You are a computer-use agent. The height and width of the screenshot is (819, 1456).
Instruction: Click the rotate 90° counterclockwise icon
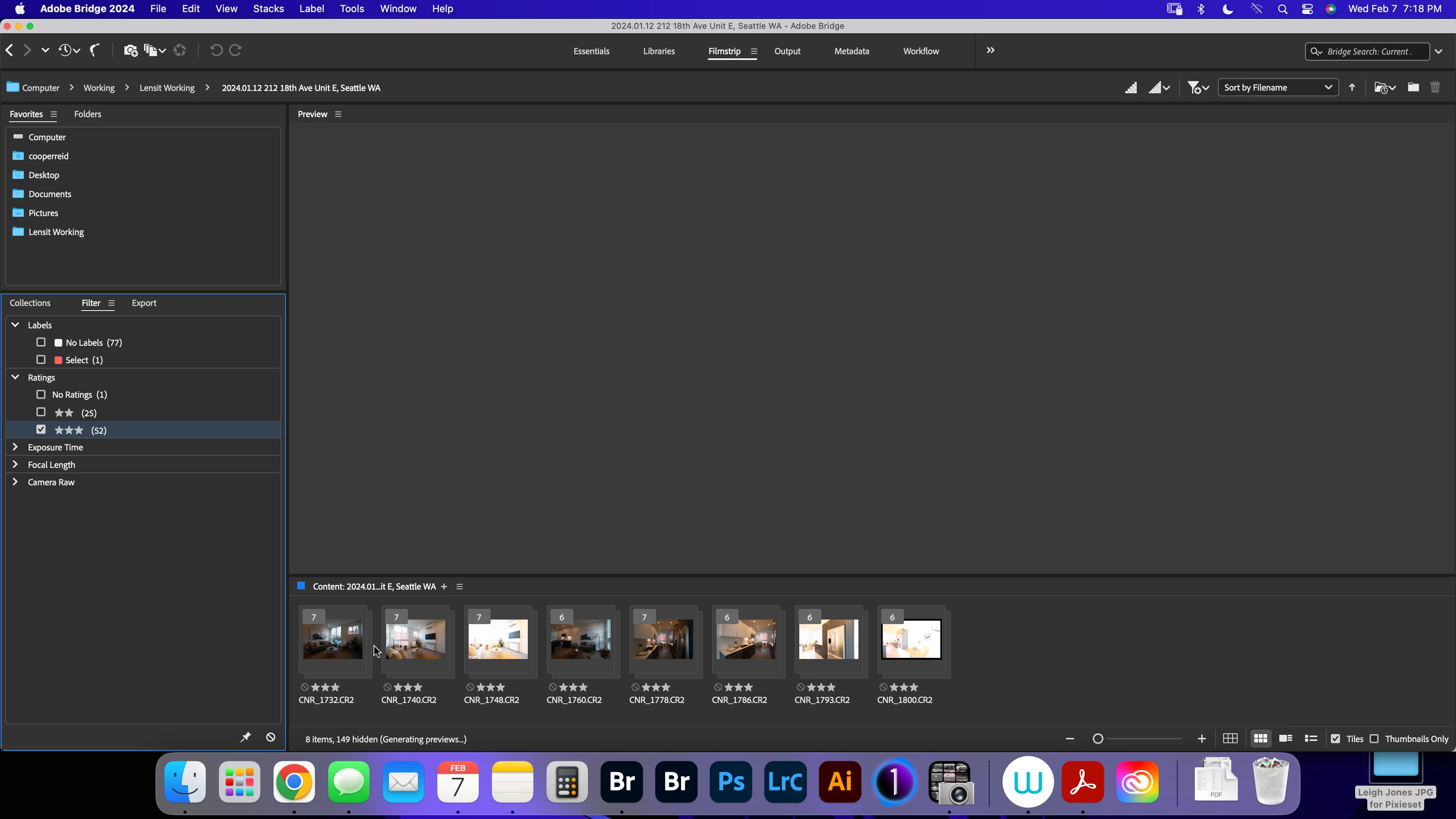click(216, 51)
